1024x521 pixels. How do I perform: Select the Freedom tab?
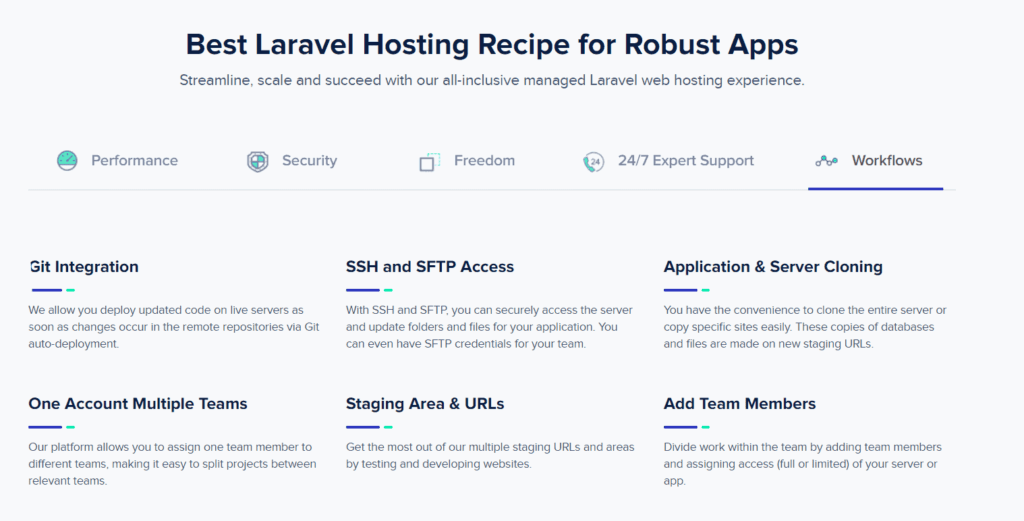coord(485,161)
